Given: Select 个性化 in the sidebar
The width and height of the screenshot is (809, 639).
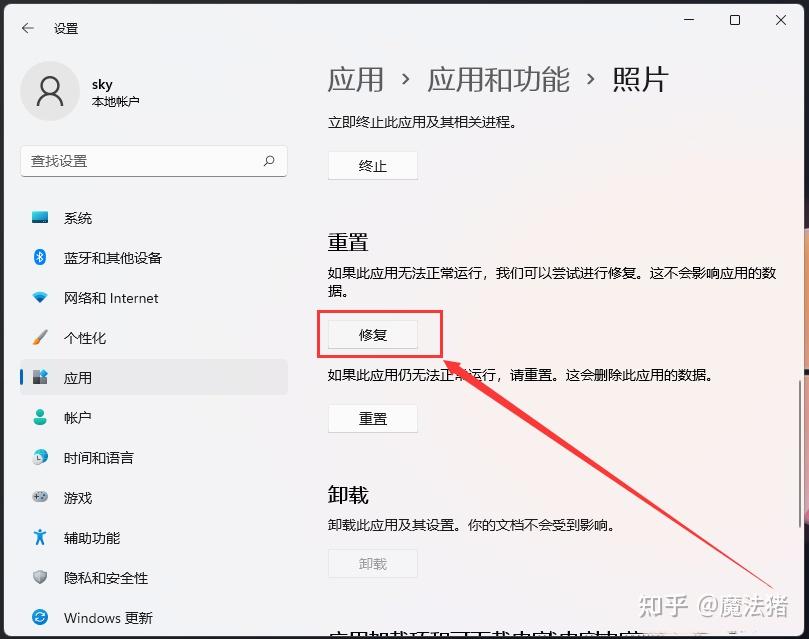Looking at the screenshot, I should click(x=154, y=337).
